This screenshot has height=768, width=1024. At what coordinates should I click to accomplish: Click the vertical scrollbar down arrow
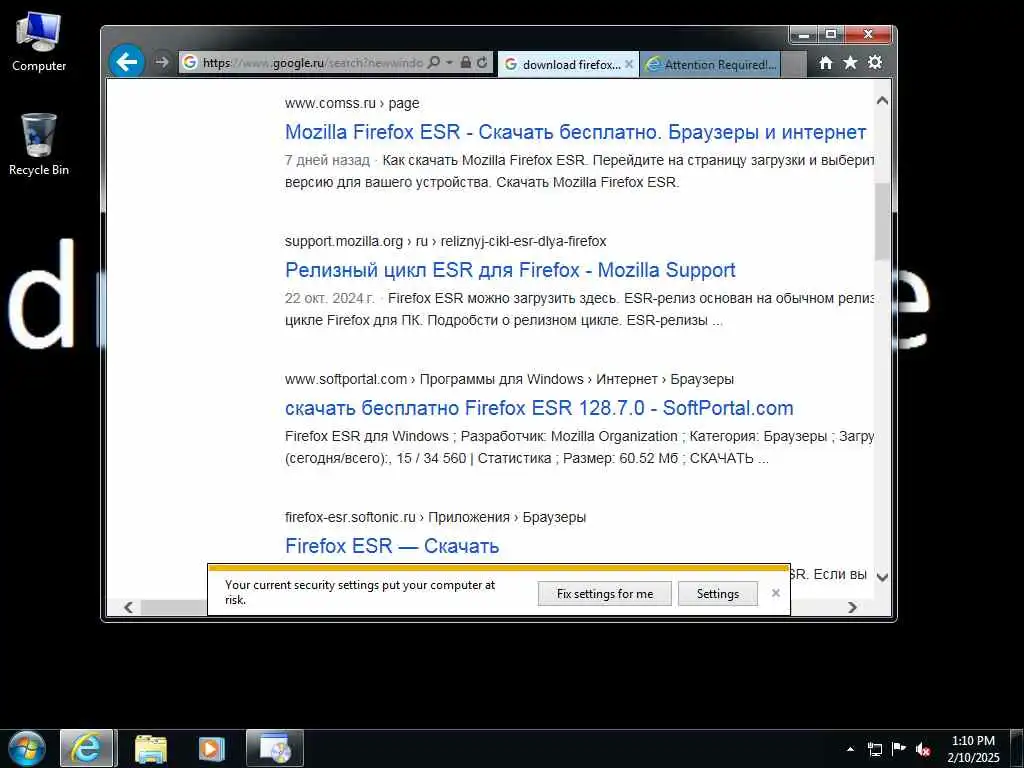[x=882, y=577]
